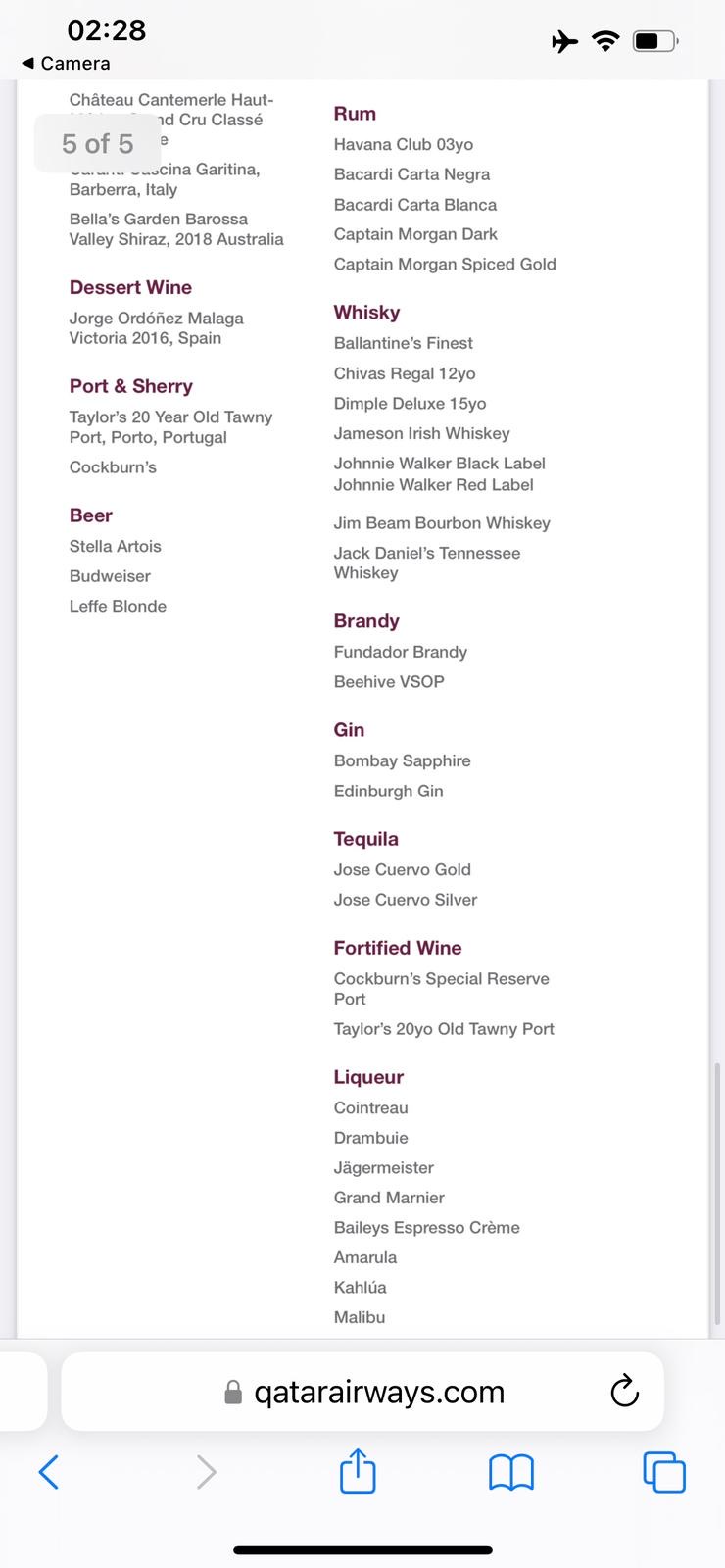This screenshot has height=1568, width=725.
Task: Open the Share sheet icon
Action: point(358,1471)
